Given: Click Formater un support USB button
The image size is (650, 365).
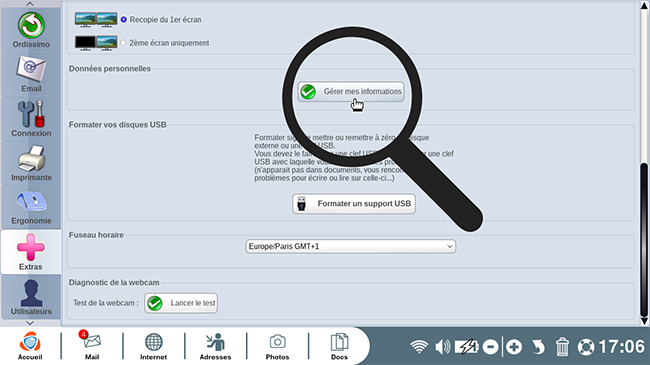Looking at the screenshot, I should tap(354, 204).
